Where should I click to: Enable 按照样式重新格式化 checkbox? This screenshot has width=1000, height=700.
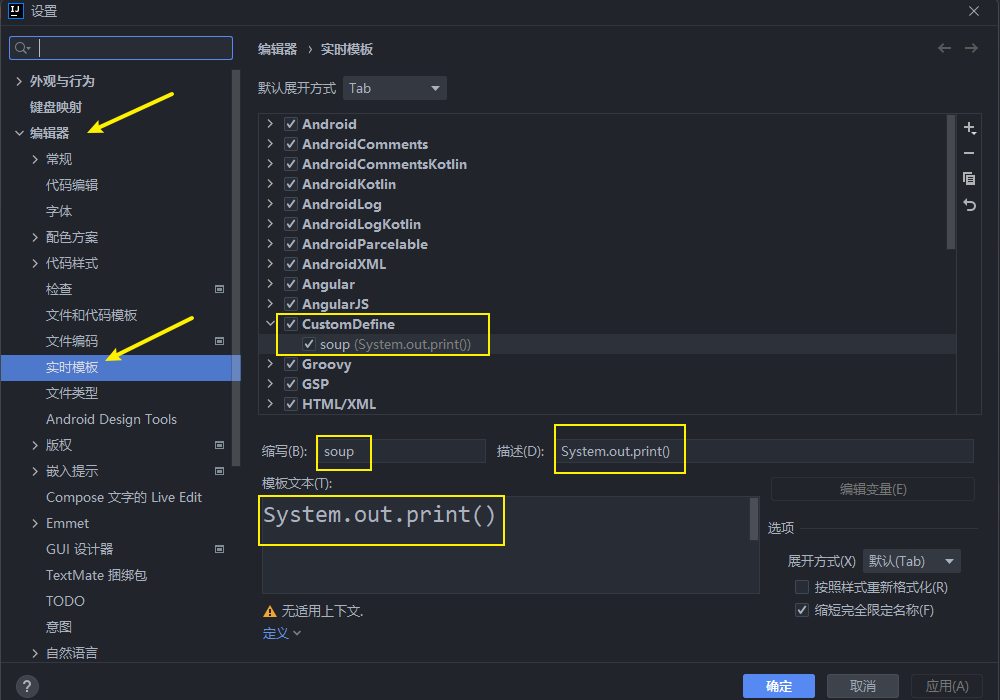click(x=801, y=587)
